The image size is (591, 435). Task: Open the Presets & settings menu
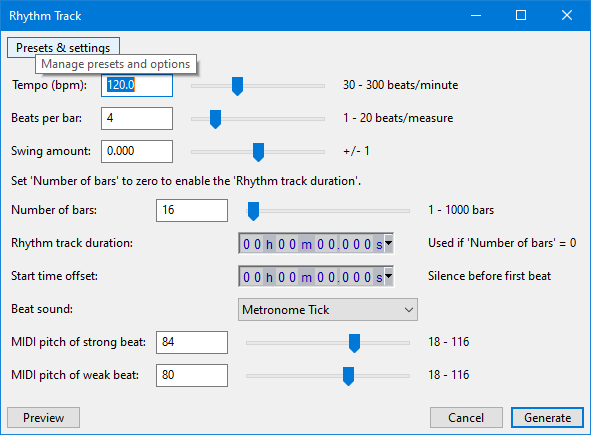pyautogui.click(x=63, y=47)
